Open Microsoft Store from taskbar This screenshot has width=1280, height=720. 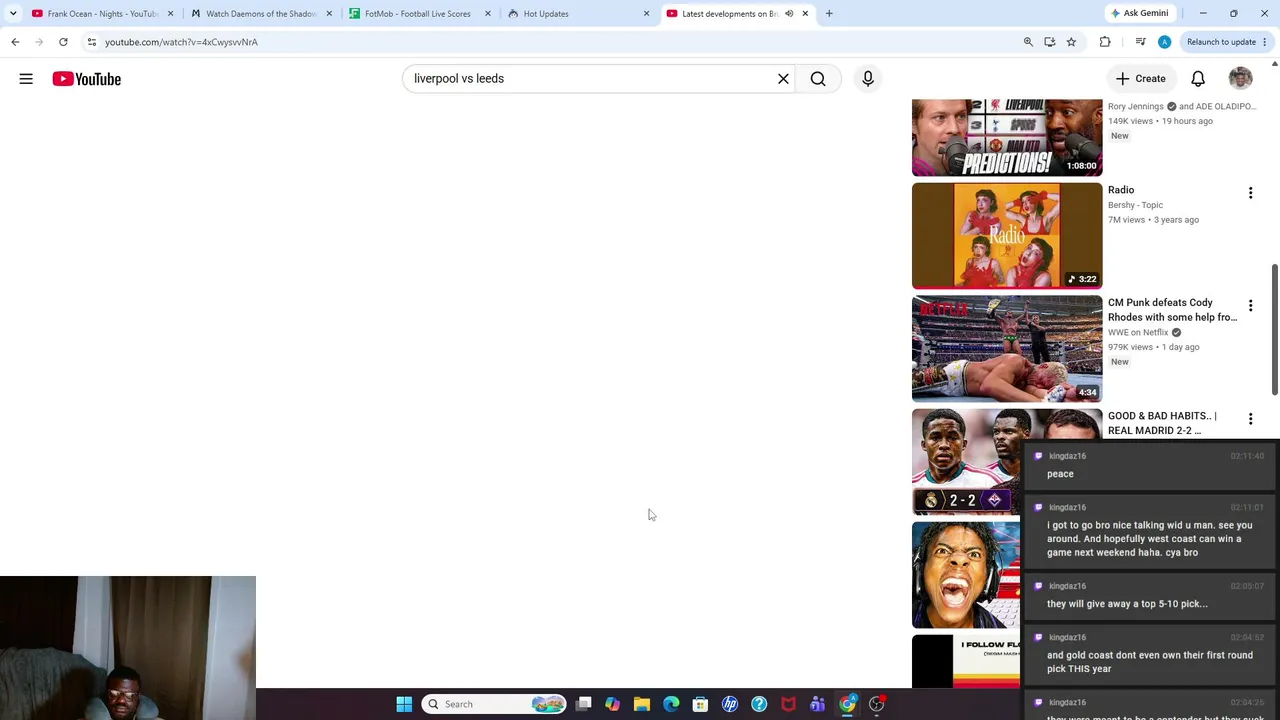pyautogui.click(x=700, y=704)
